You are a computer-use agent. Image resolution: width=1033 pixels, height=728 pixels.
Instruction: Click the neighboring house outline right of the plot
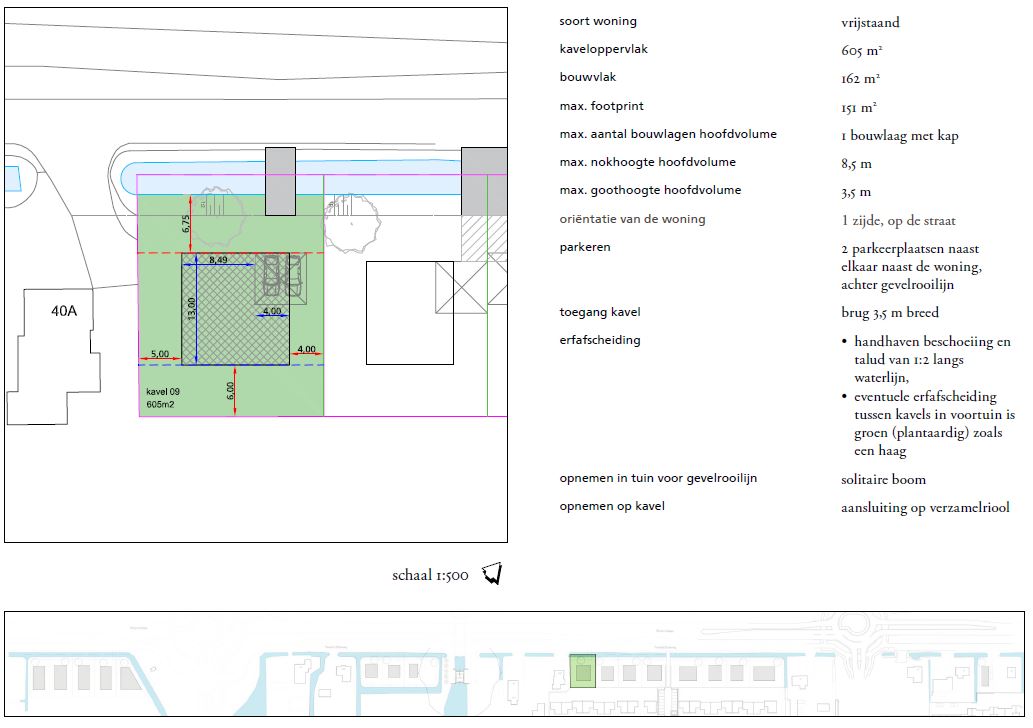[x=409, y=313]
